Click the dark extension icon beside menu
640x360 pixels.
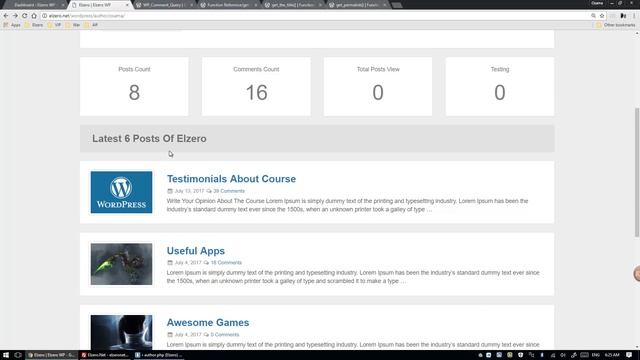(623, 16)
